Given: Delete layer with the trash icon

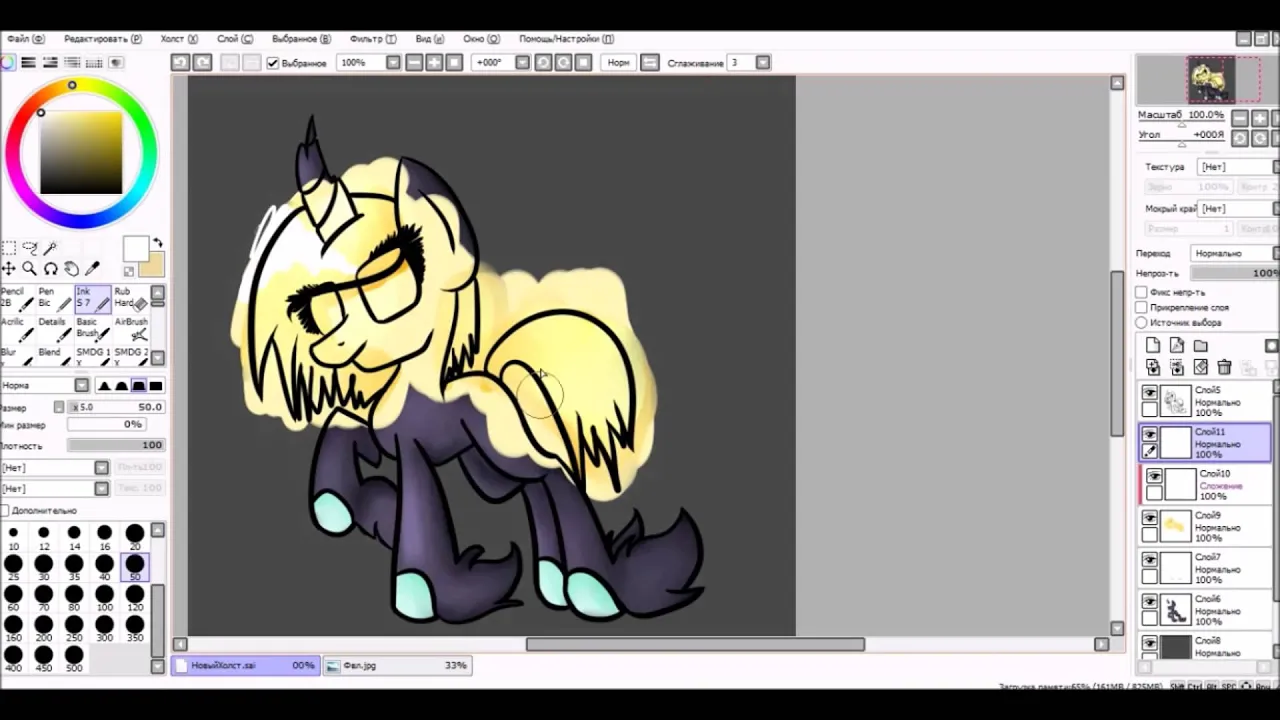Looking at the screenshot, I should pos(1224,367).
